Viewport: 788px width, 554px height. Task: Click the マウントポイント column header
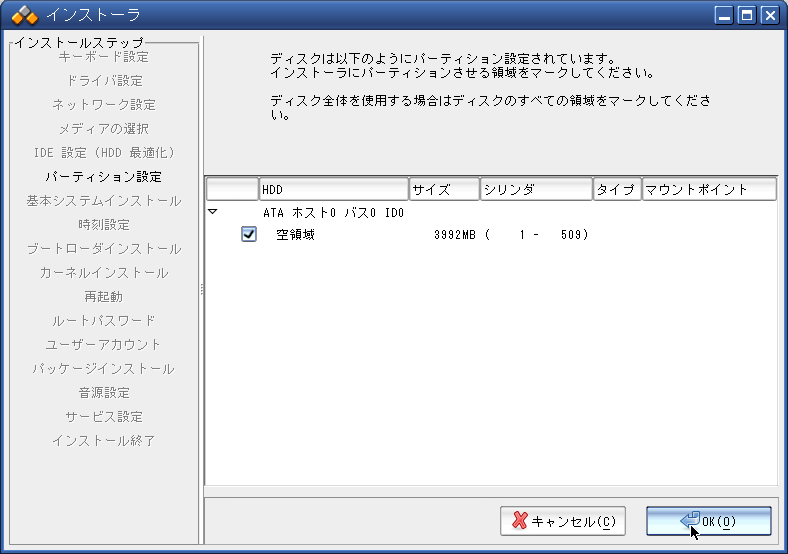click(709, 189)
